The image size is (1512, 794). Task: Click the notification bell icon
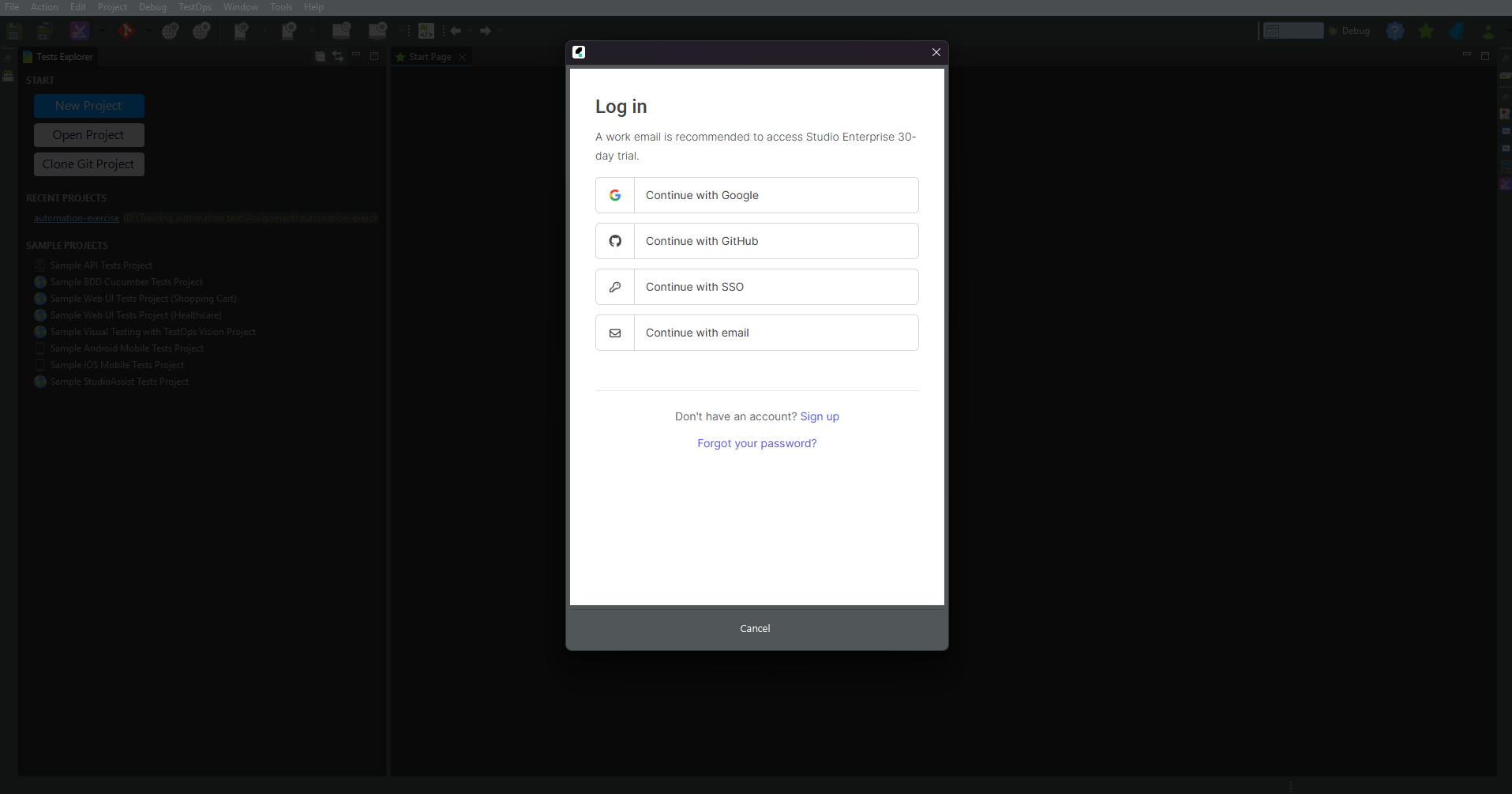[x=1457, y=31]
